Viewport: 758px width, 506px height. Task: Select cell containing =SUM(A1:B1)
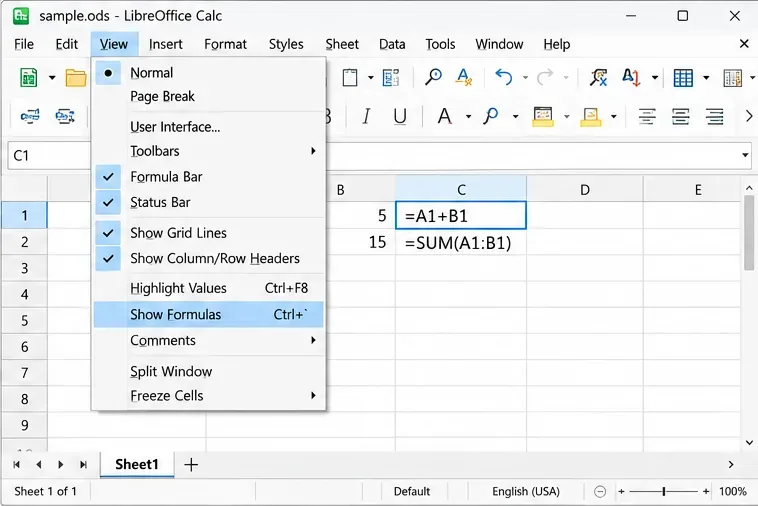click(x=461, y=242)
